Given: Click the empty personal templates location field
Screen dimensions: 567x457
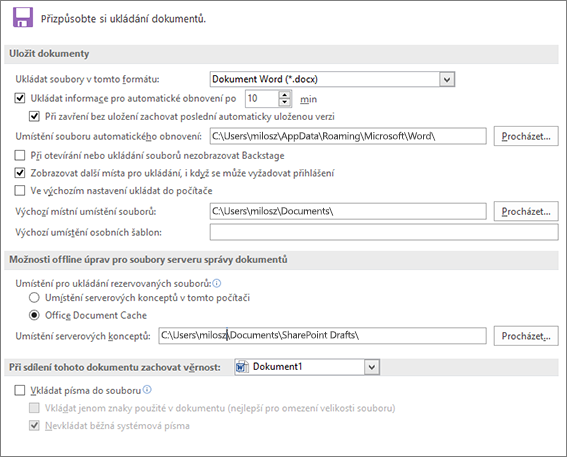Looking at the screenshot, I should coord(384,232).
